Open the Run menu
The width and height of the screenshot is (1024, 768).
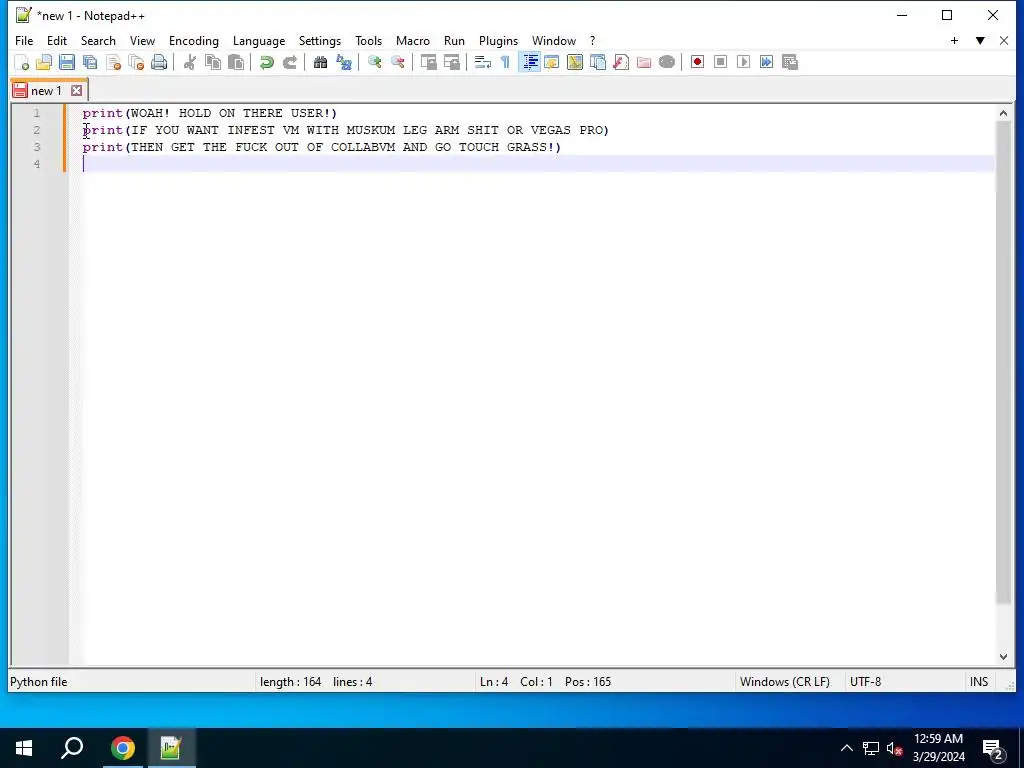[455, 40]
